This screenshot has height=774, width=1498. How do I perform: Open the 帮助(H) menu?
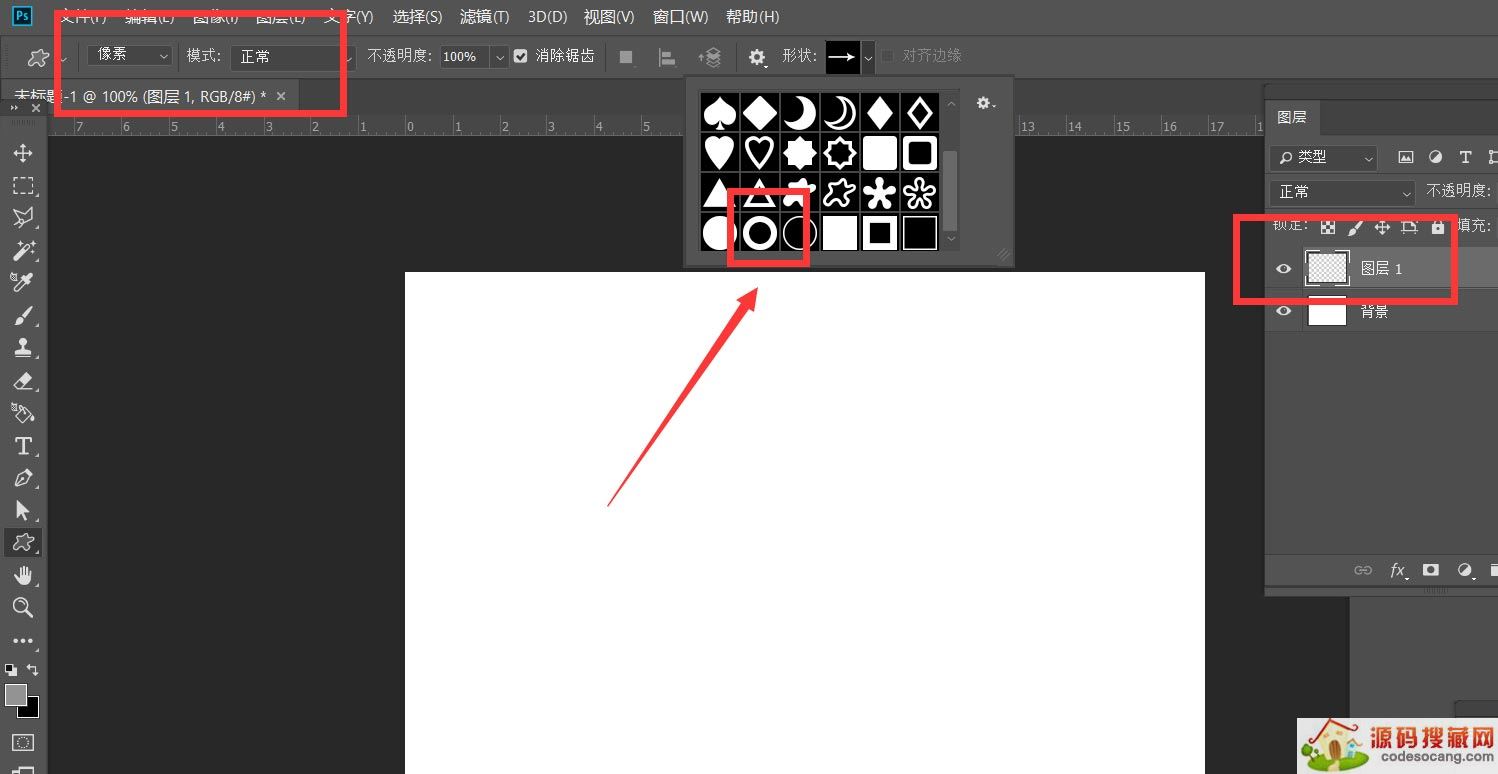[x=752, y=17]
